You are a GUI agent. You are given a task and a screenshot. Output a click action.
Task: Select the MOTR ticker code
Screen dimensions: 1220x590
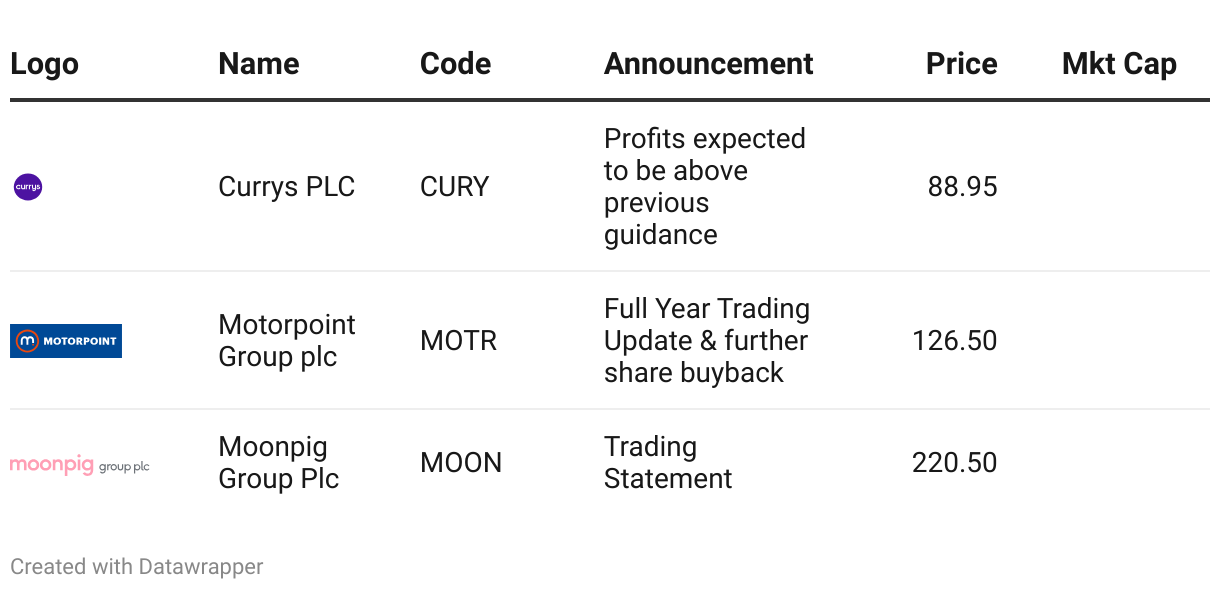(x=459, y=341)
